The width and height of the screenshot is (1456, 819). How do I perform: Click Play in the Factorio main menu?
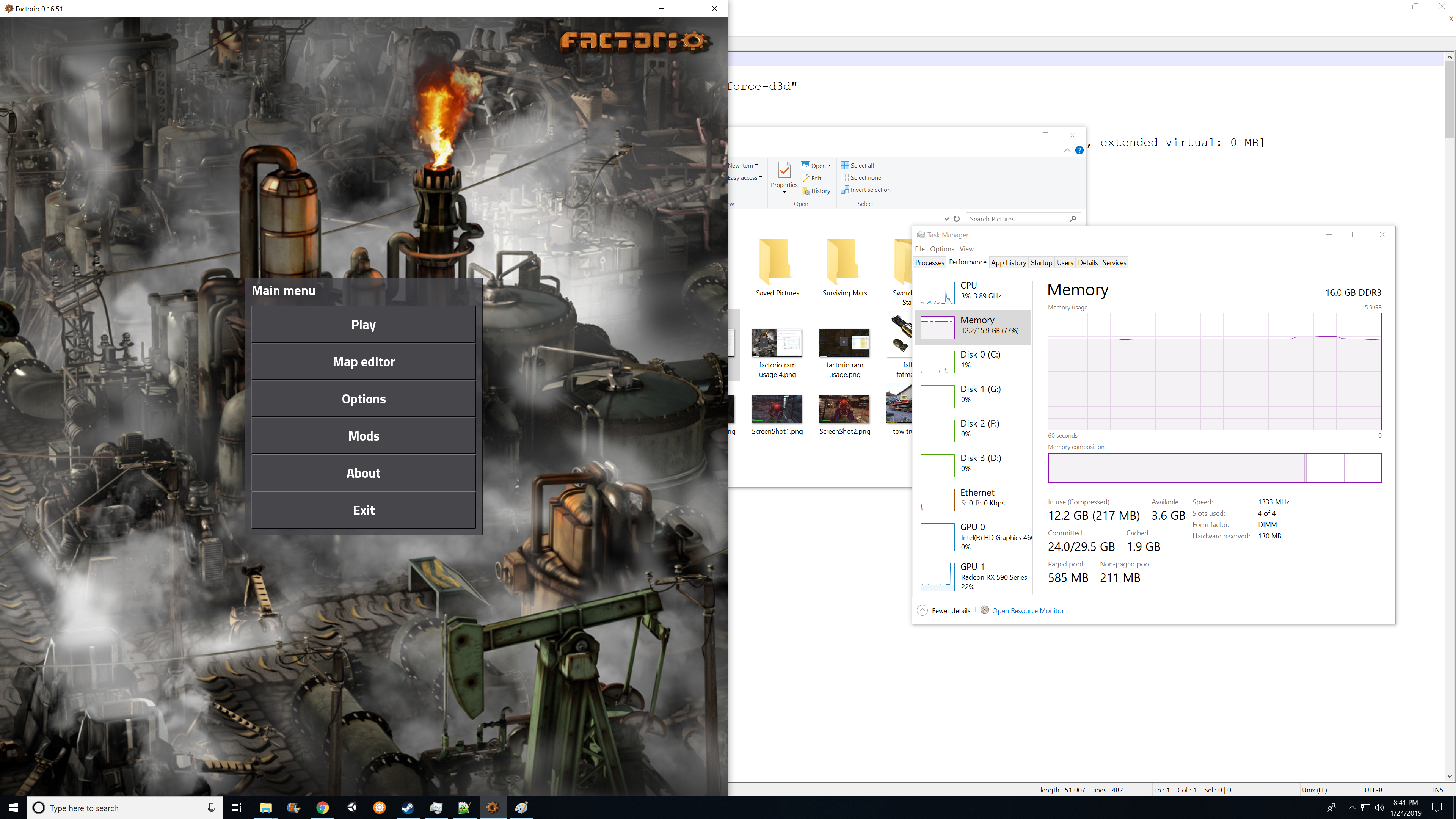click(364, 325)
